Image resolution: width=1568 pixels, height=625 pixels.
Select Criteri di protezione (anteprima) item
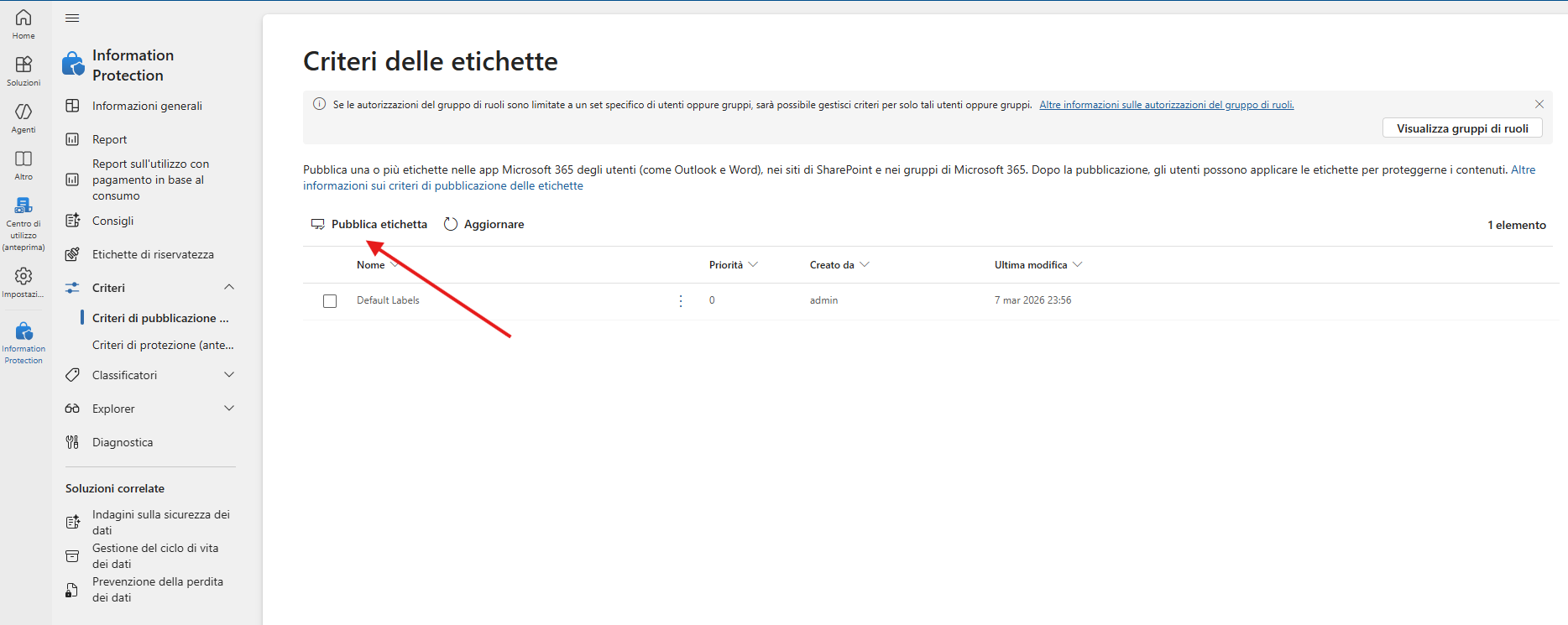(x=163, y=345)
